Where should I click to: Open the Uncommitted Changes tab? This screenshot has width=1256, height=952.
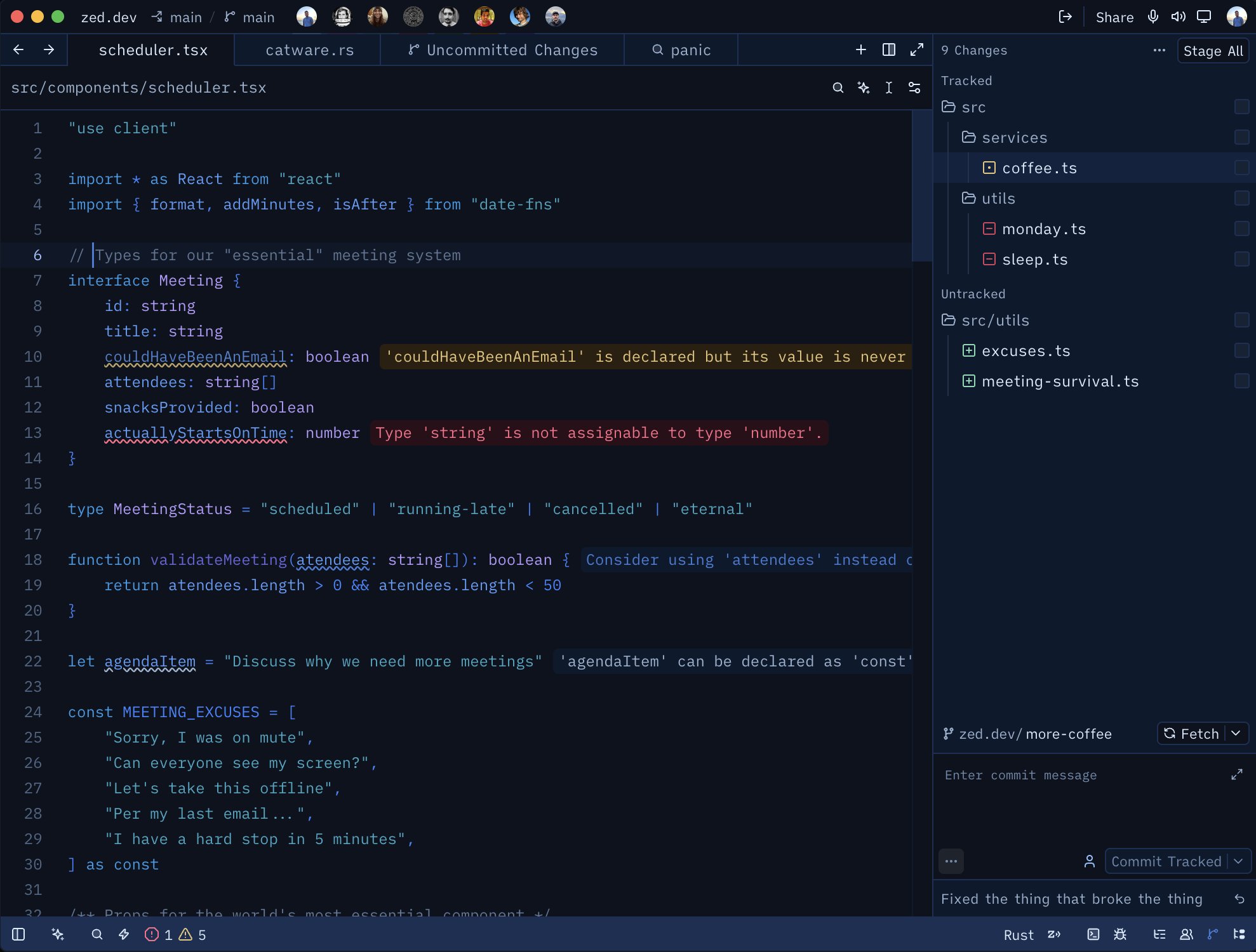click(x=502, y=50)
